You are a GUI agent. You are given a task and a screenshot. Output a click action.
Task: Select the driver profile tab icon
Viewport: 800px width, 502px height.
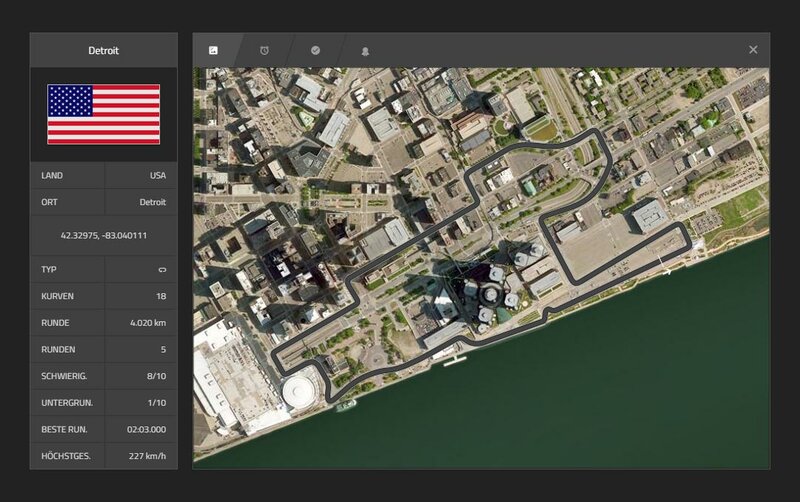click(x=366, y=50)
